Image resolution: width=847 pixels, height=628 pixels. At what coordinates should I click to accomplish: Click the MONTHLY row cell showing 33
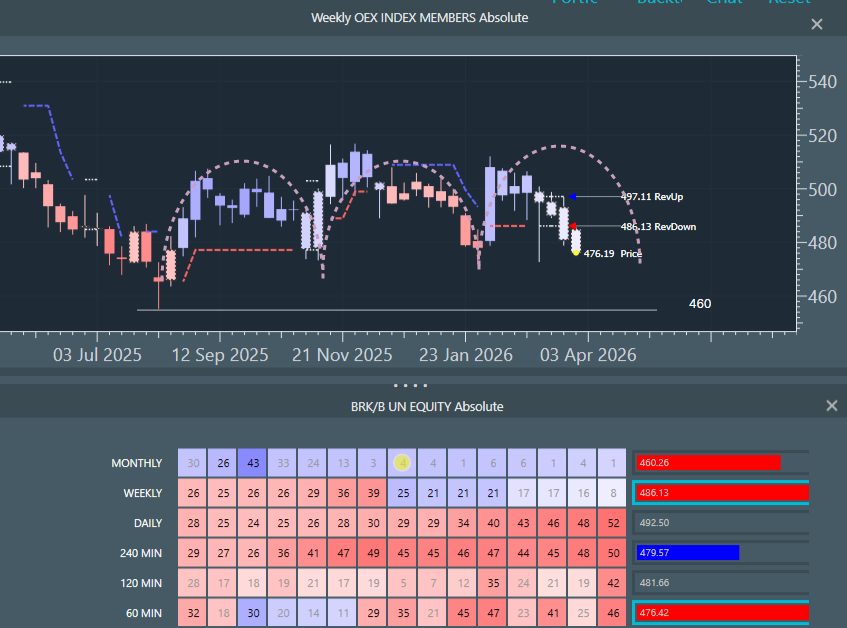tap(283, 463)
